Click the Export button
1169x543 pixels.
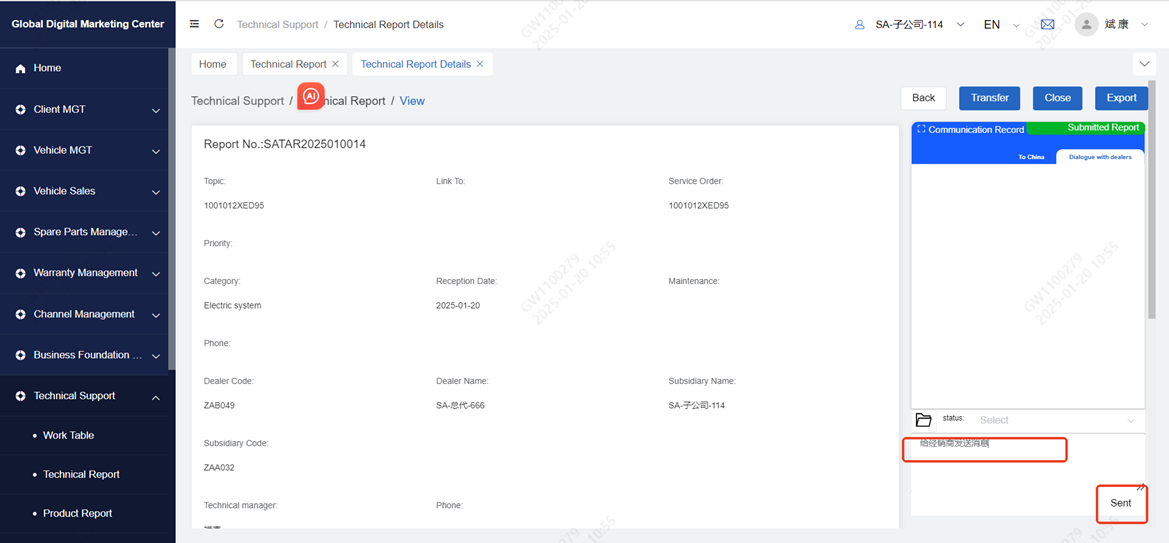pos(1121,98)
